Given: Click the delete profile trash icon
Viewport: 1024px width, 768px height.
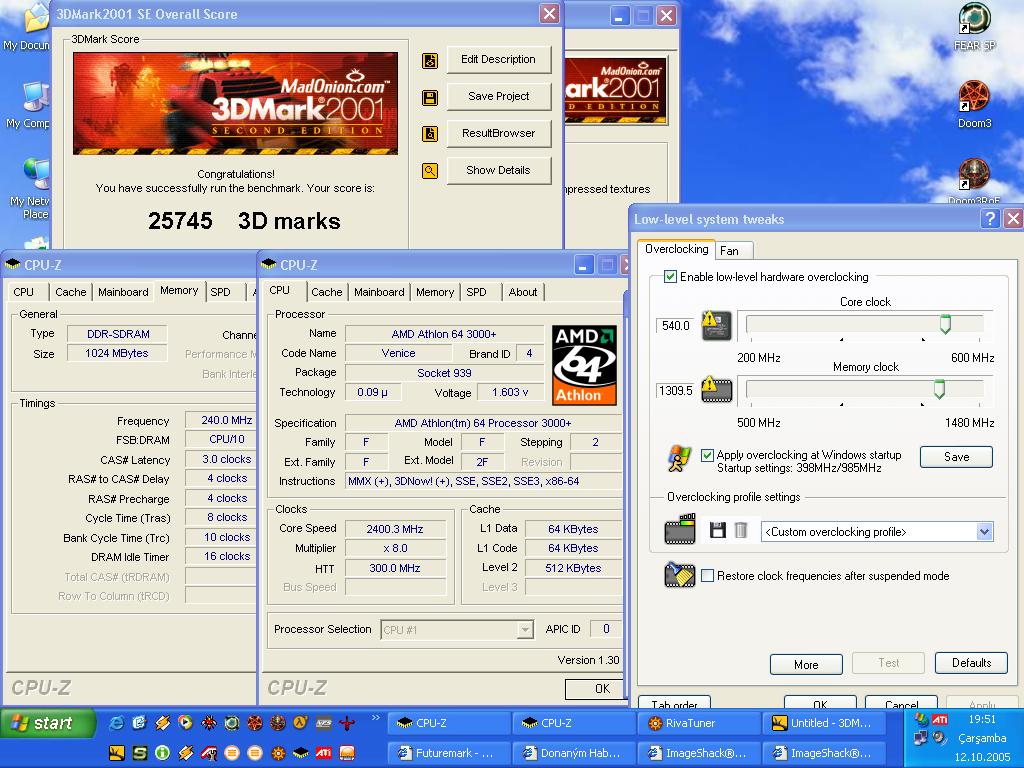Looking at the screenshot, I should coord(741,530).
